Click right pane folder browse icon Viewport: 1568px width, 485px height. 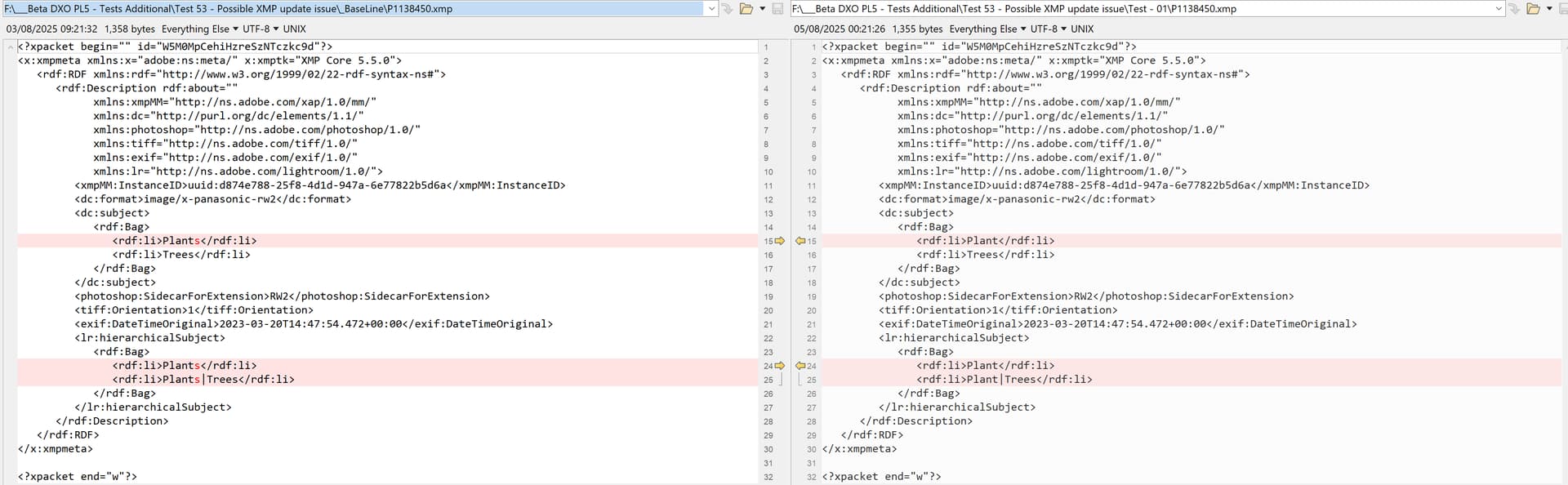1533,9
